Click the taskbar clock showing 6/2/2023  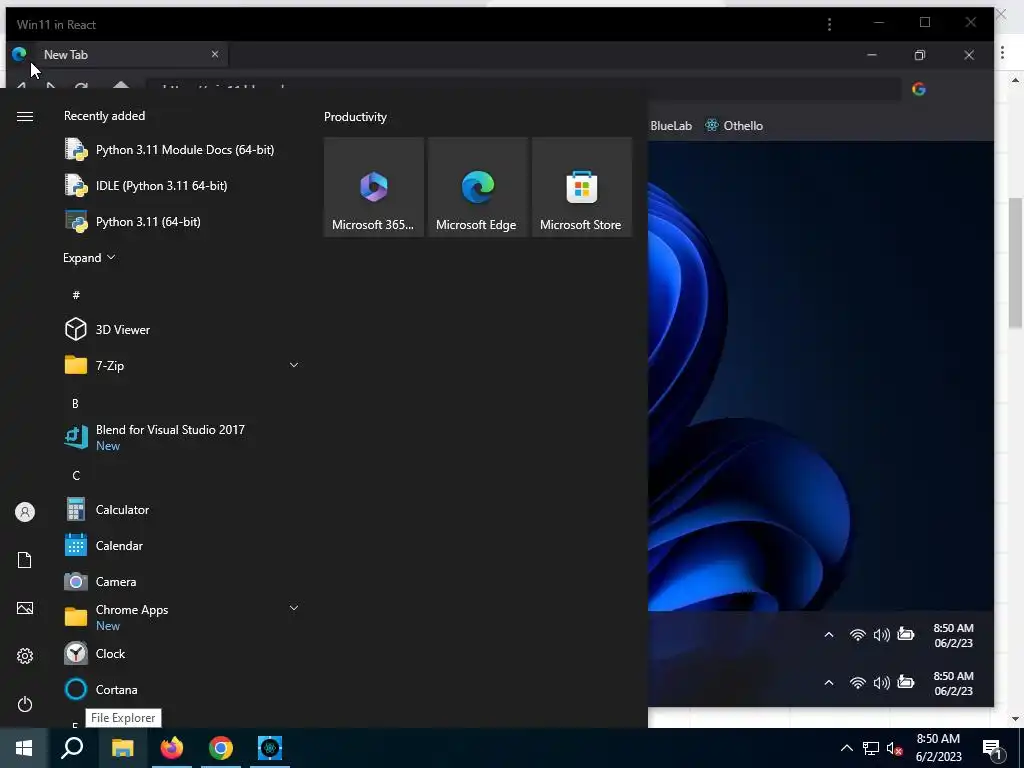click(938, 748)
